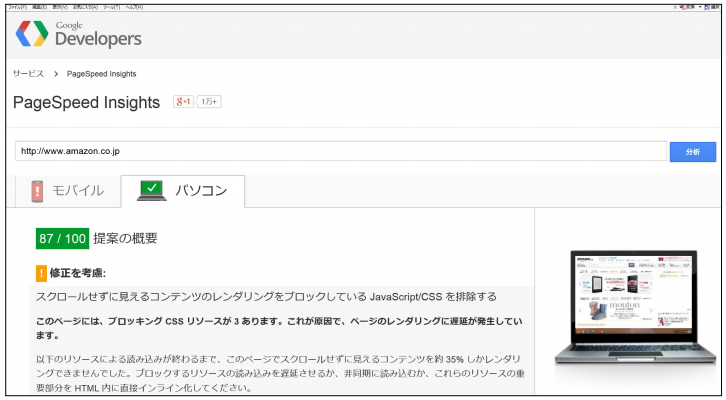Select the パソコン tab
This screenshot has height=400, width=726.
[182, 191]
